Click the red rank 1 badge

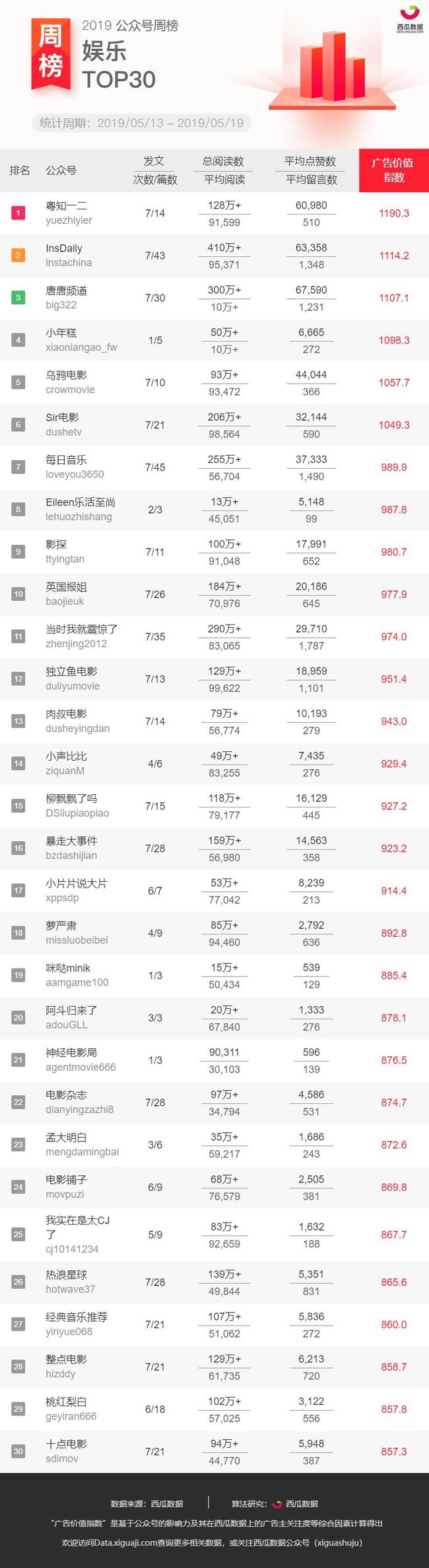point(18,213)
